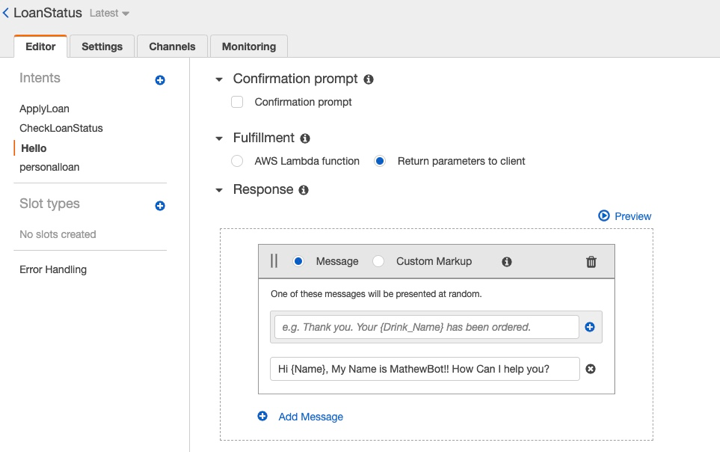The height and width of the screenshot is (452, 720).
Task: Click the Add Message link
Action: pos(311,417)
